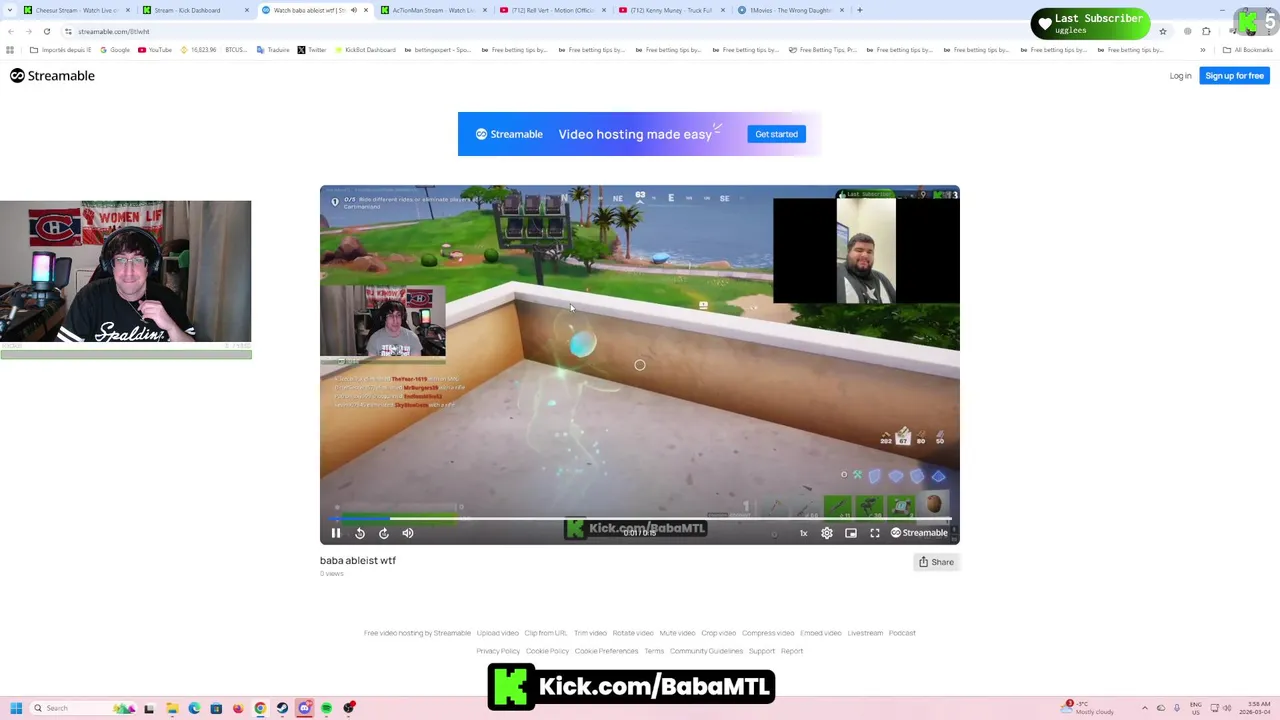Open File Explorer from the taskbar
Image resolution: width=1280 pixels, height=720 pixels.
tap(172, 708)
